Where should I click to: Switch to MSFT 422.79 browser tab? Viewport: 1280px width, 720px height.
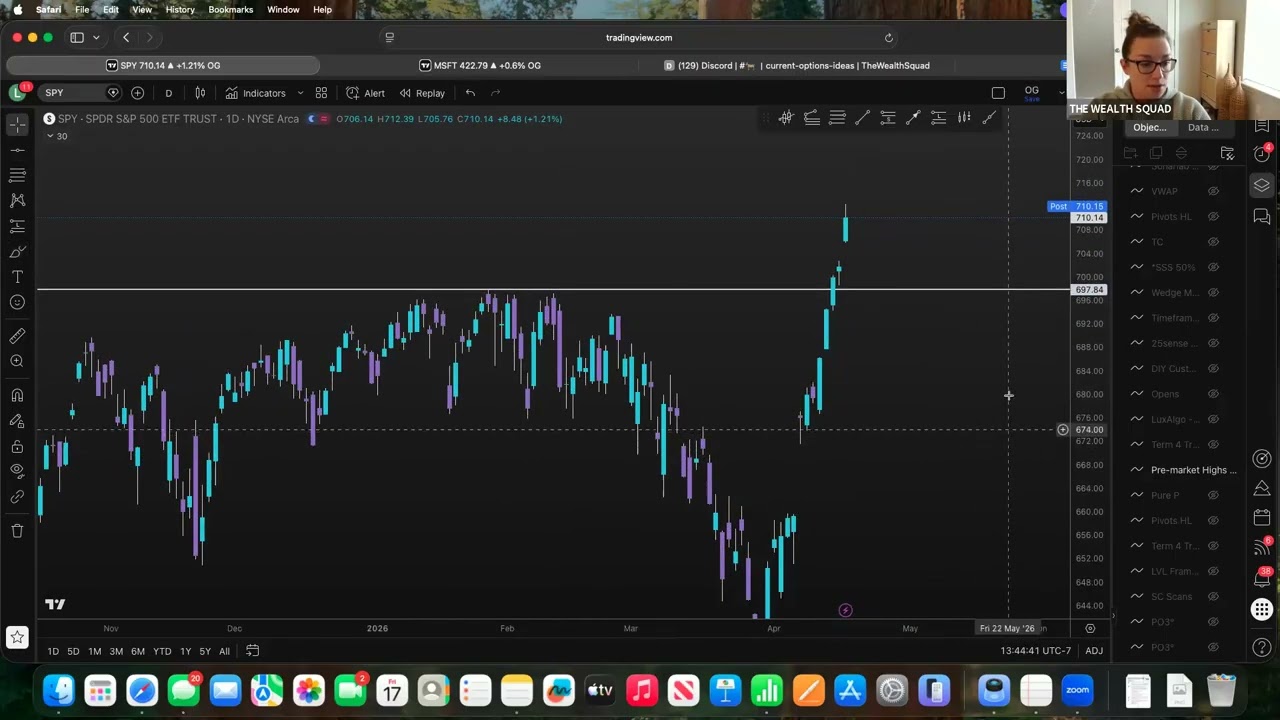click(480, 65)
